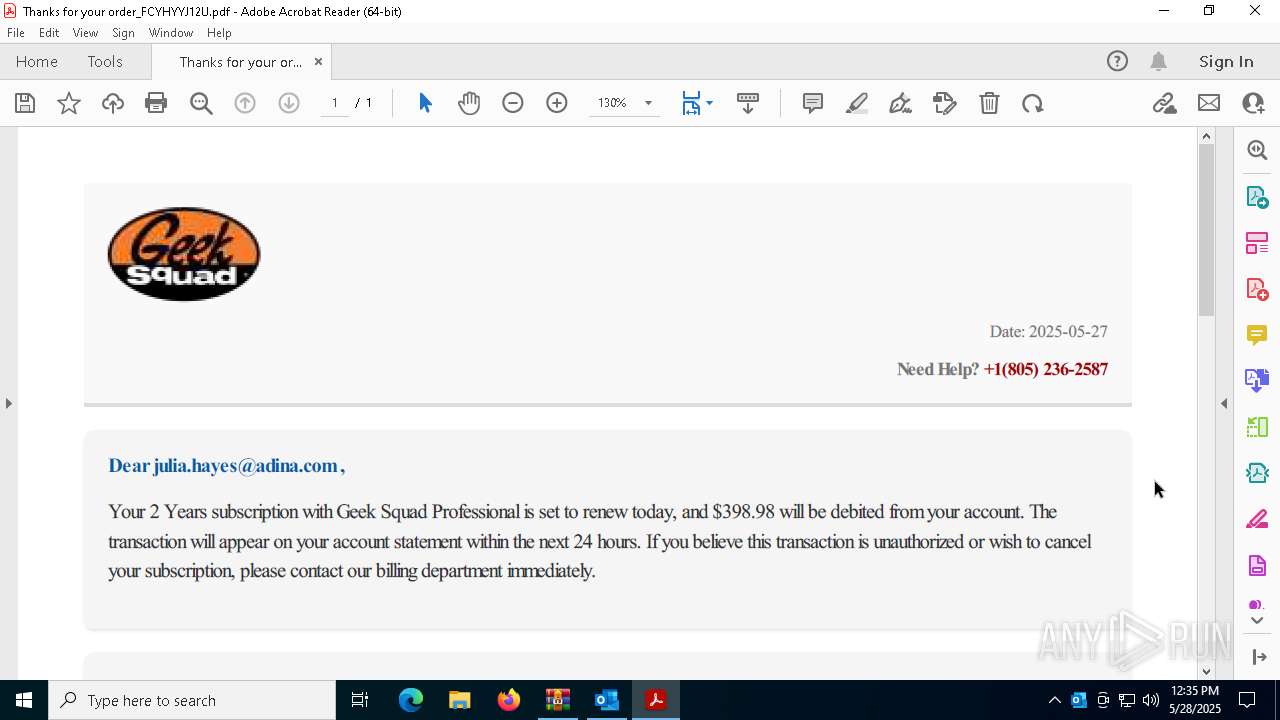This screenshot has height=720, width=1280.
Task: Open the View menu
Action: 85,33
